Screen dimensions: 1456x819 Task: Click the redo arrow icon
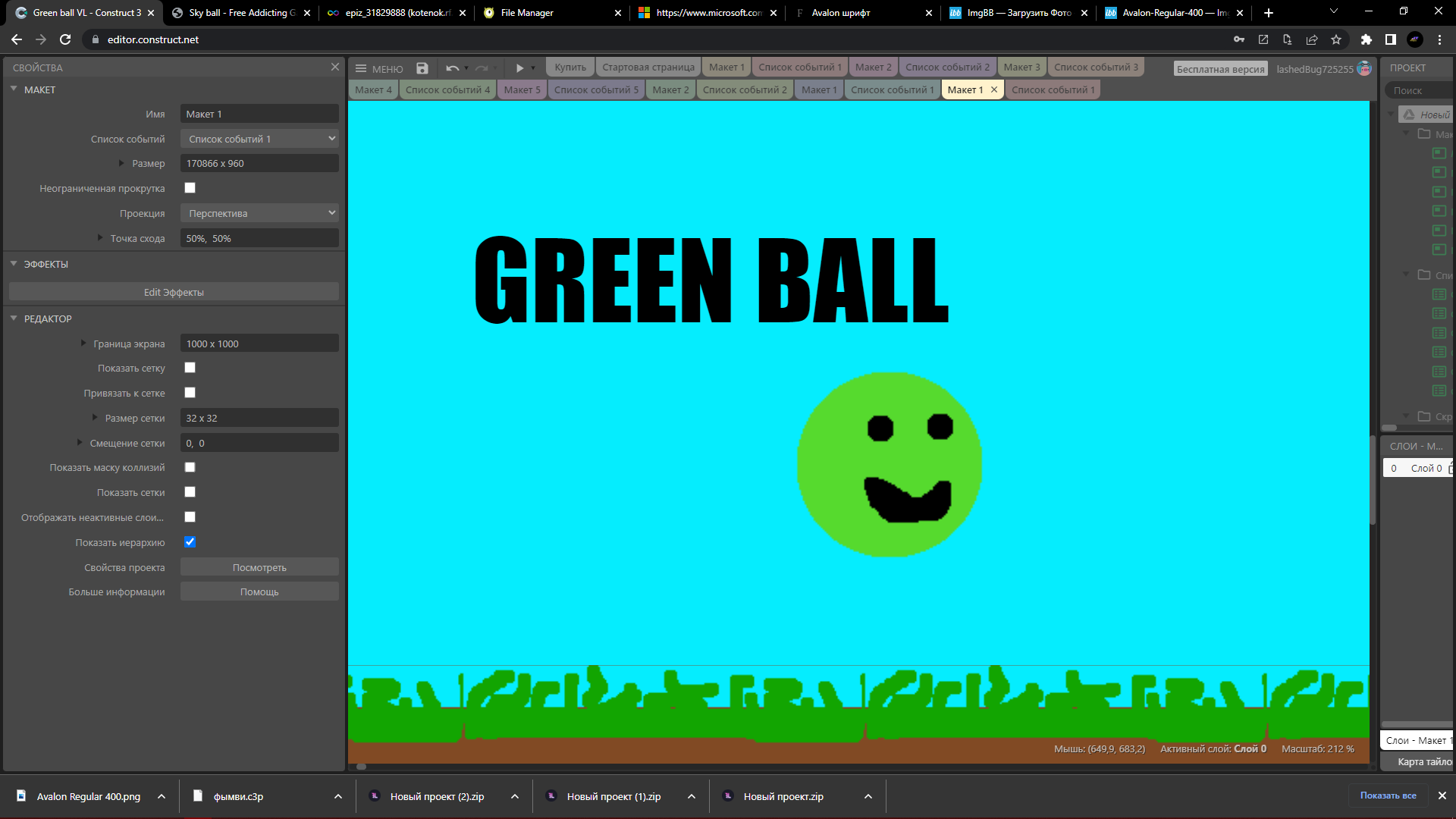tap(482, 68)
